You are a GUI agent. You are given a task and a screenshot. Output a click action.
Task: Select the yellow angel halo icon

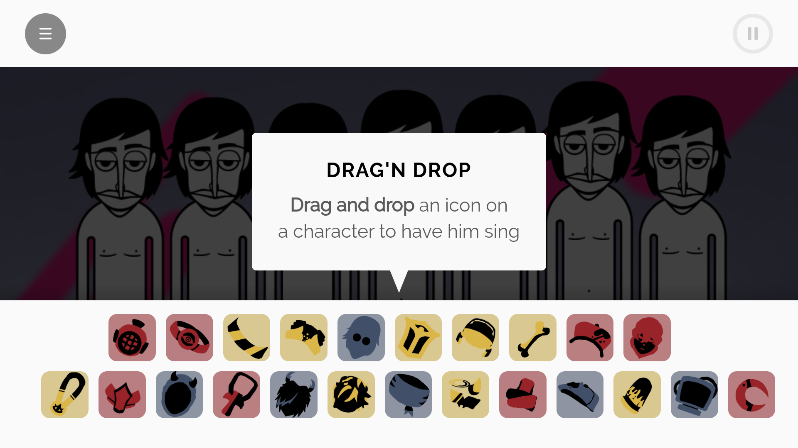coord(465,395)
